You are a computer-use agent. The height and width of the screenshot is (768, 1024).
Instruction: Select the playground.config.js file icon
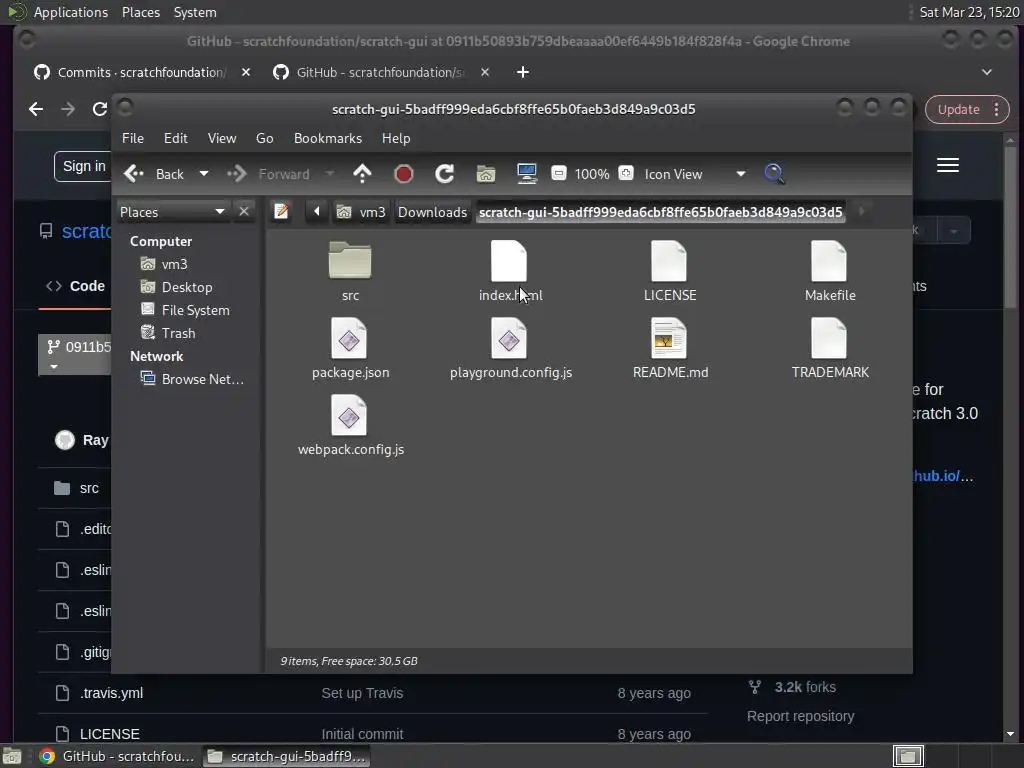509,338
